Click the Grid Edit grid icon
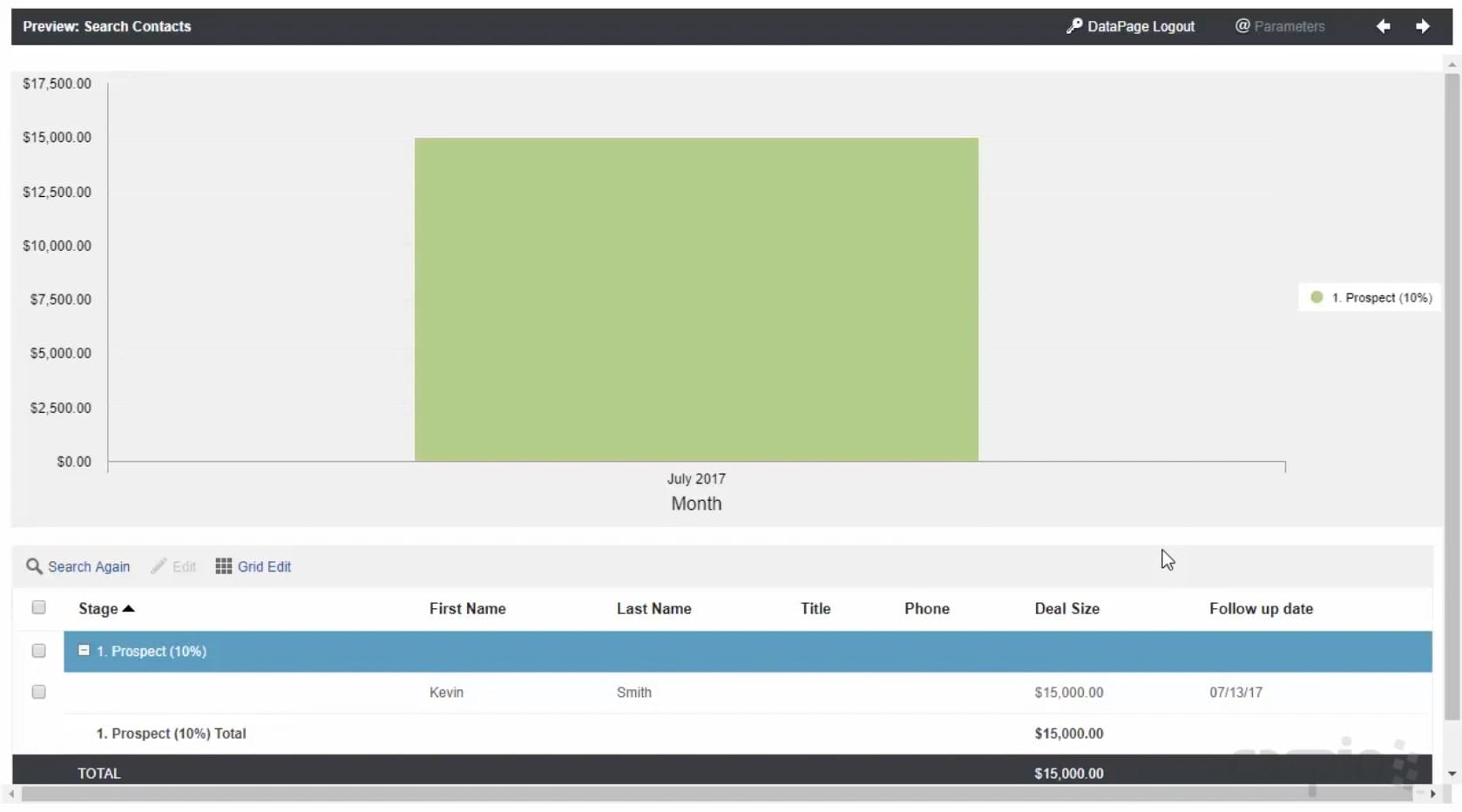Screen dimensions: 1462x812 pyautogui.click(x=223, y=566)
